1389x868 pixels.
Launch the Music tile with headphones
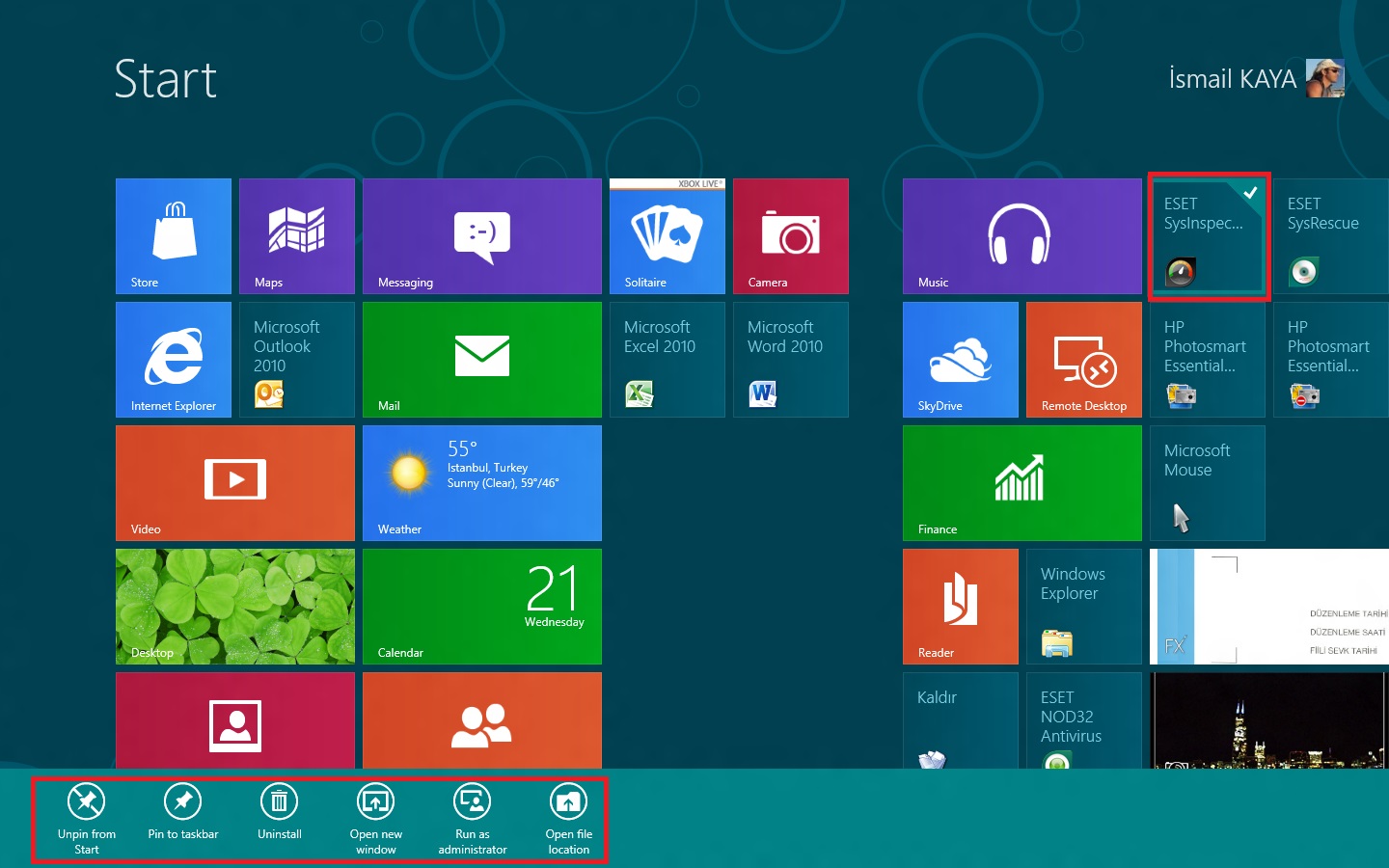1022,236
